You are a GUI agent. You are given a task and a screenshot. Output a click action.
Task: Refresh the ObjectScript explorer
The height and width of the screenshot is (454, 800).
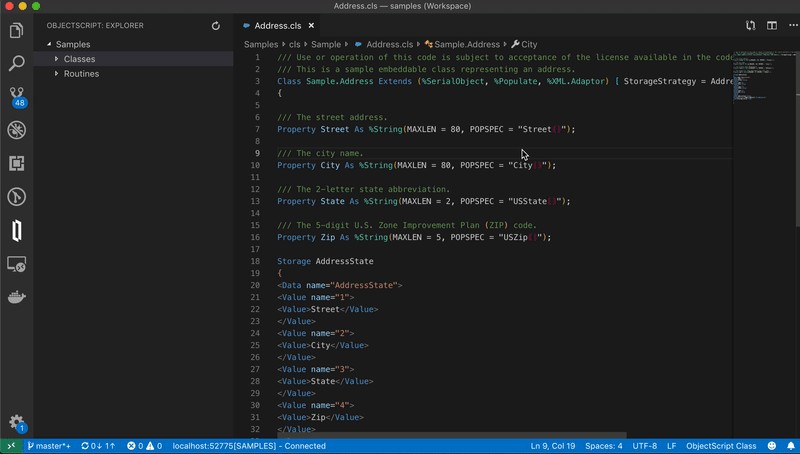(x=216, y=25)
